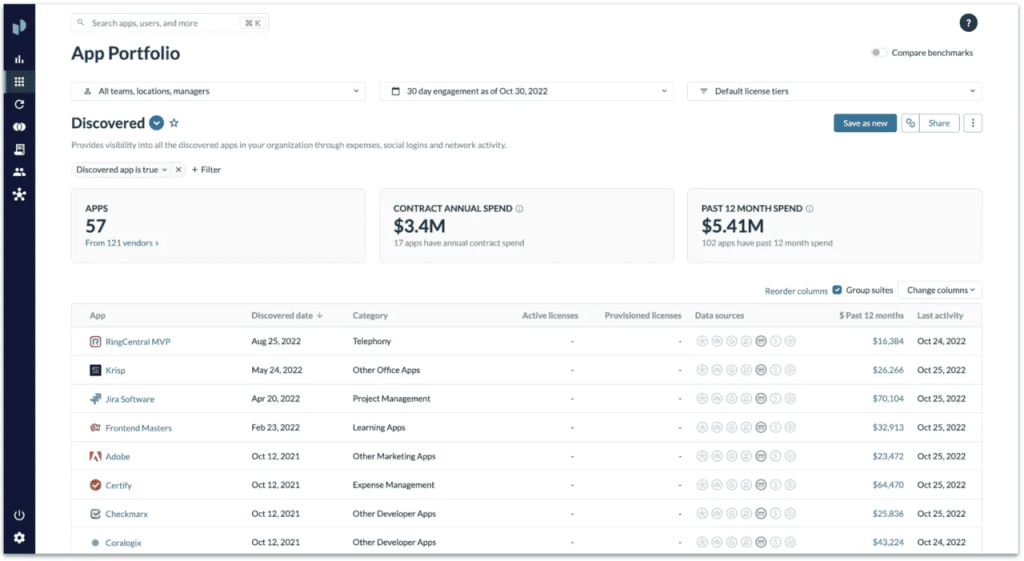Click the Aug 25, 2022 discovered date
This screenshot has height=561, width=1024.
pos(276,341)
